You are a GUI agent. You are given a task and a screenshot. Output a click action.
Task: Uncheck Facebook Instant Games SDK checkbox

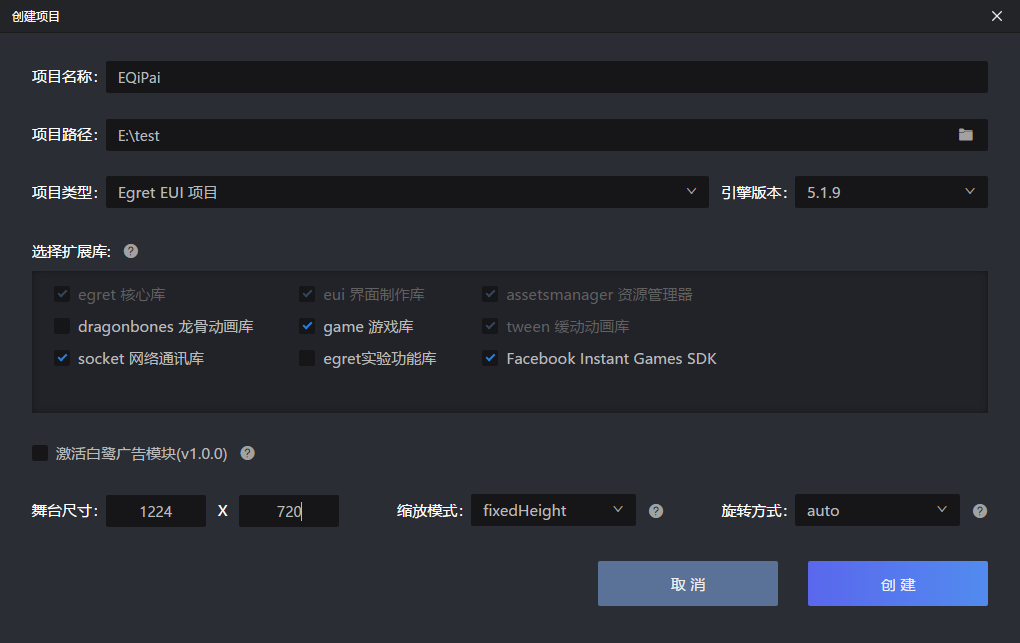(x=490, y=358)
